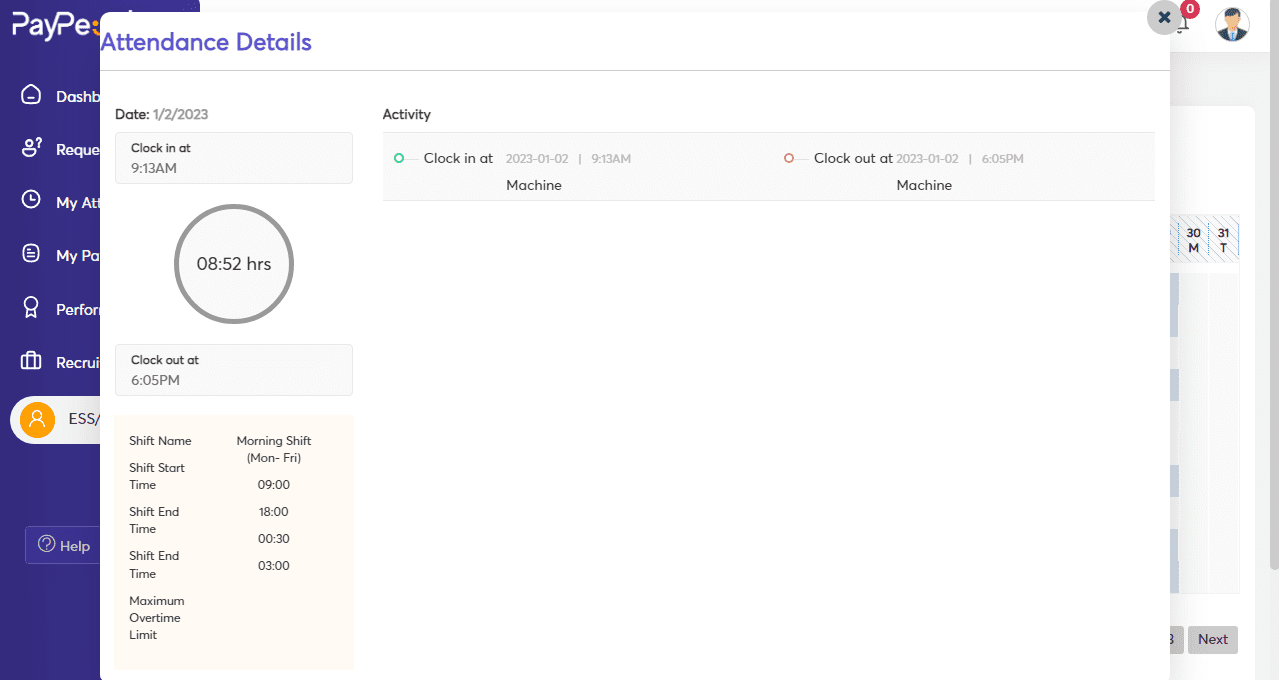Open the Dashboard sidebar icon
The width and height of the screenshot is (1279, 680).
pyautogui.click(x=31, y=95)
